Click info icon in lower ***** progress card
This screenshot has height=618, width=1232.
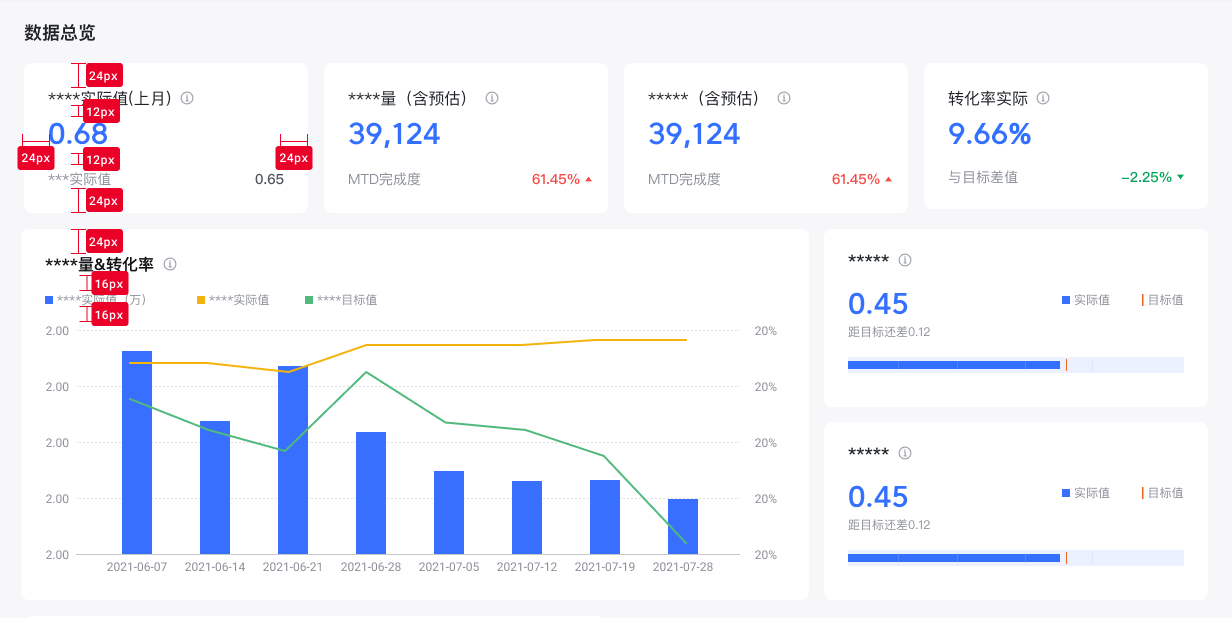point(905,453)
